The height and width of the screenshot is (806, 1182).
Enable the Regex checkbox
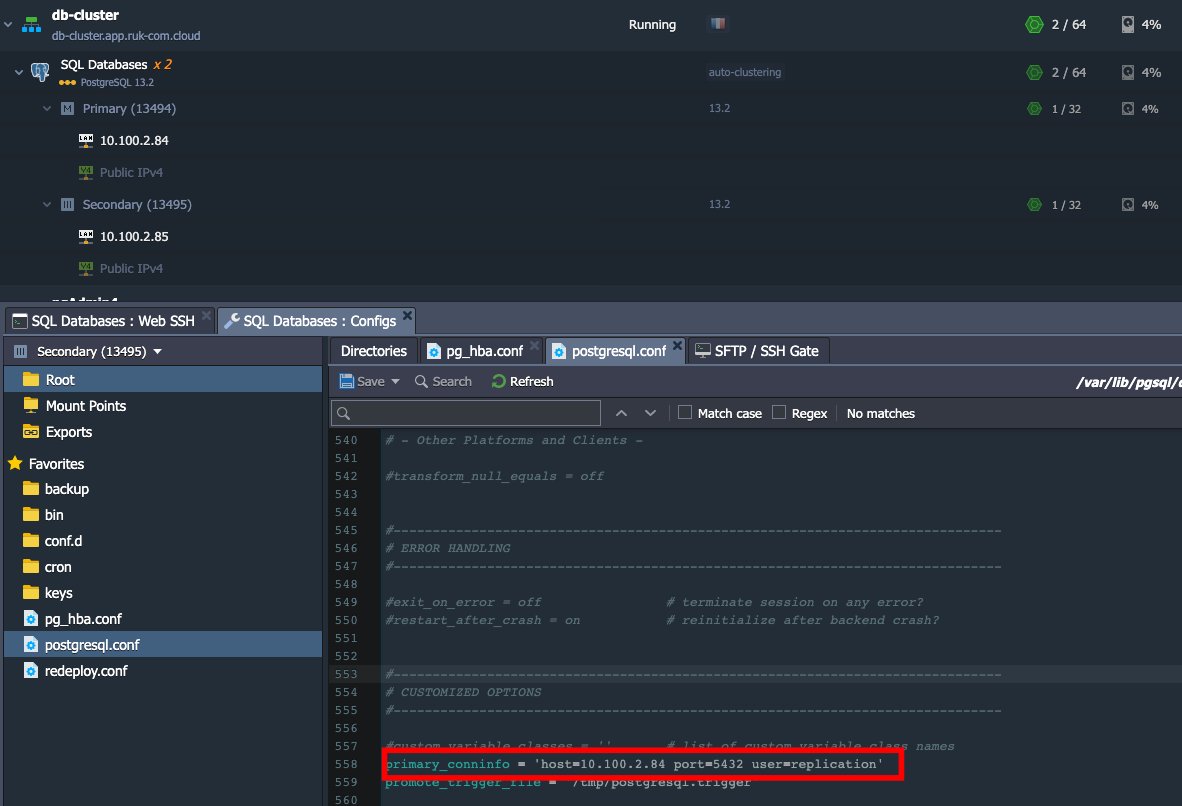point(779,412)
